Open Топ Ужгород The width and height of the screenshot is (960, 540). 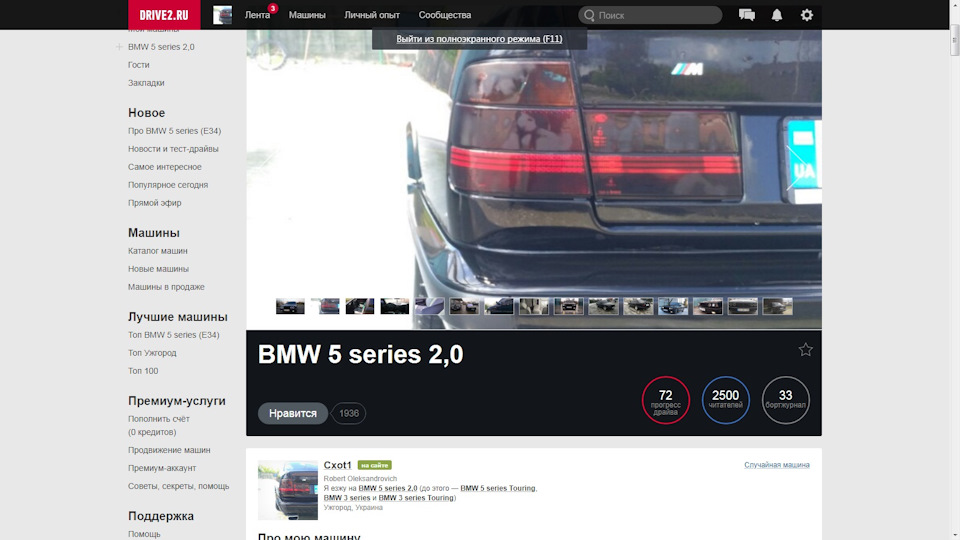coord(152,353)
